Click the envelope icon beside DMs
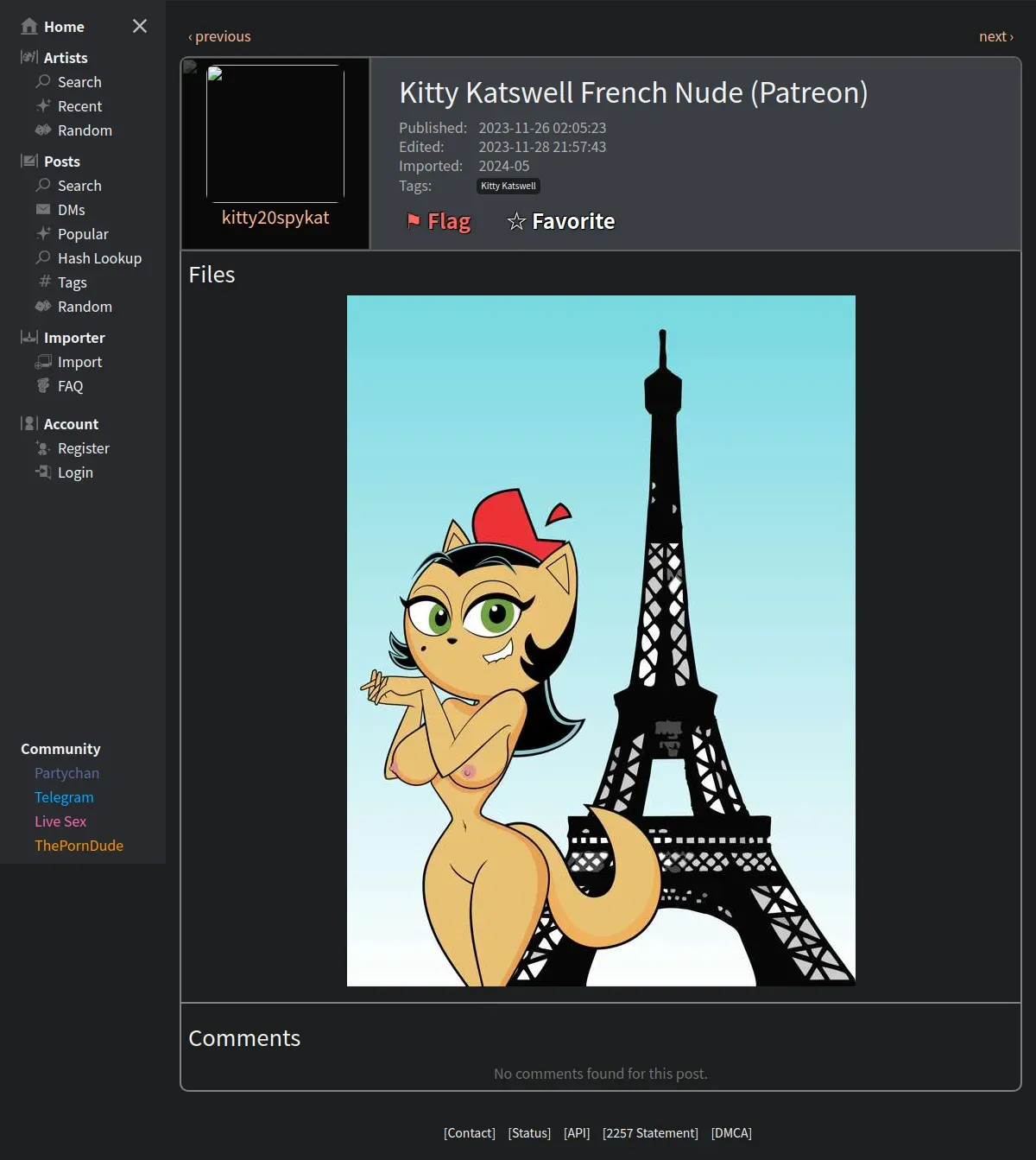Screen dimensions: 1036x1160 (43, 209)
